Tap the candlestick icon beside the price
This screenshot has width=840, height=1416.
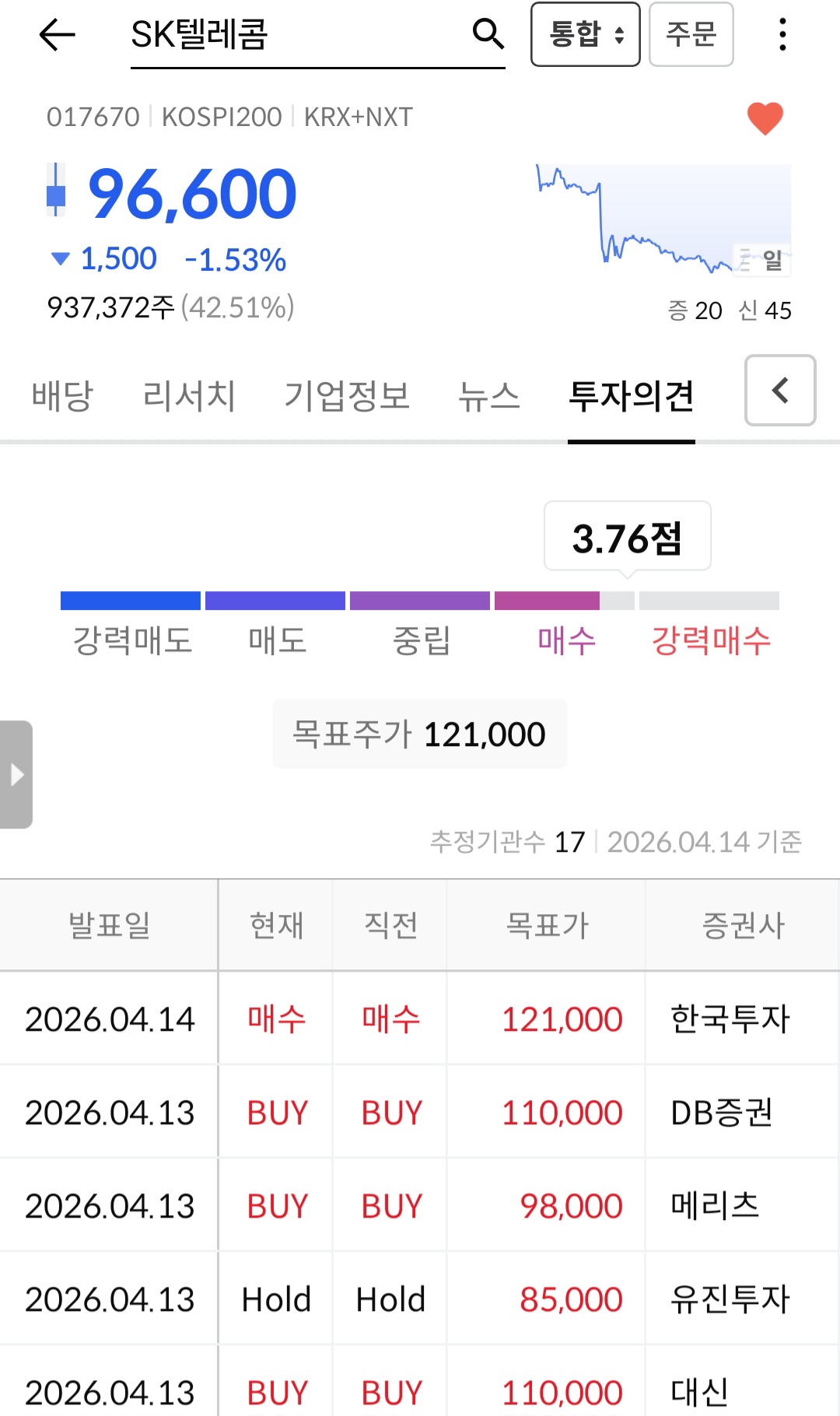coord(56,190)
